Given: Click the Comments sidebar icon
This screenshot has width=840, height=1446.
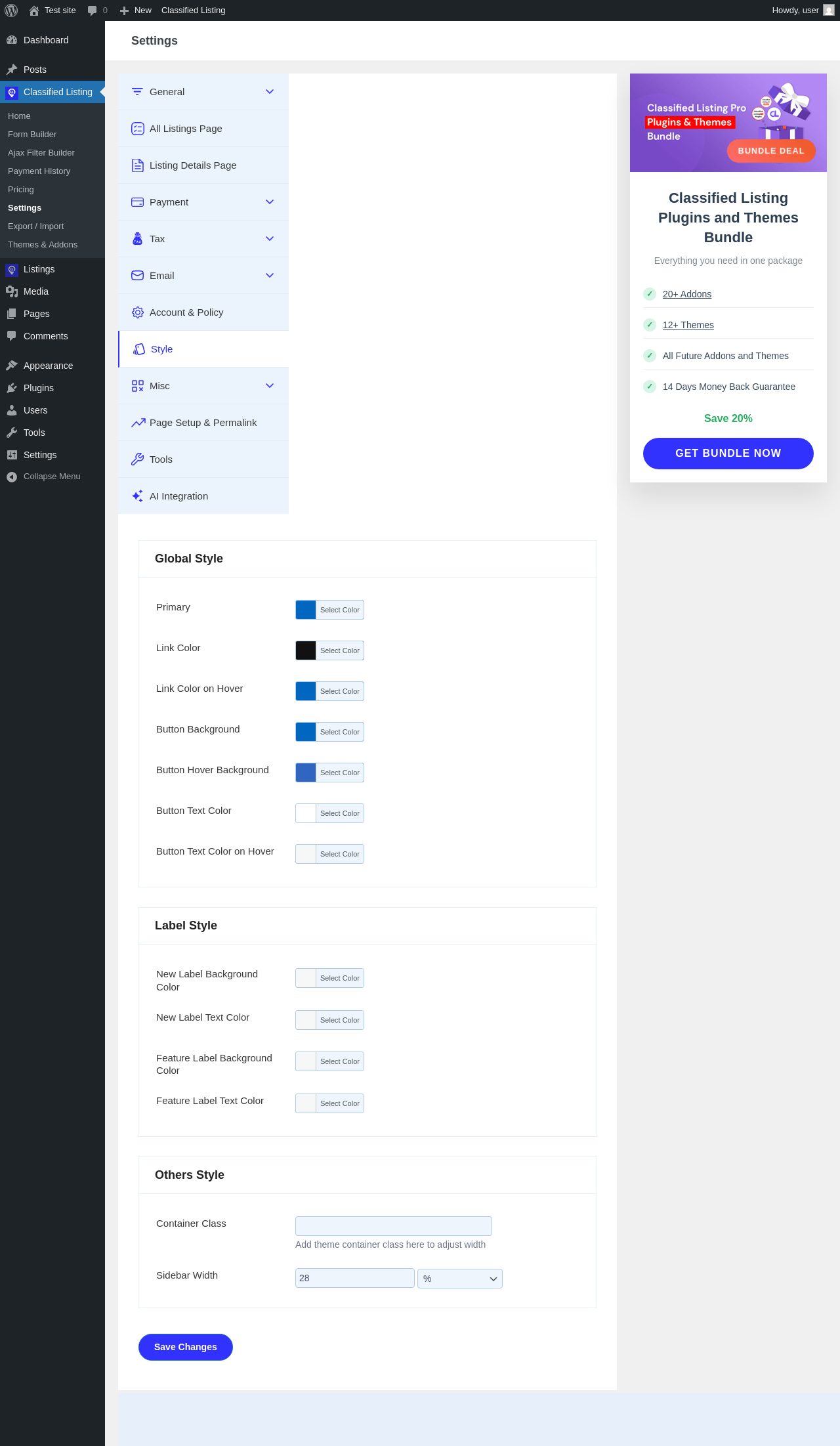Looking at the screenshot, I should [x=12, y=336].
